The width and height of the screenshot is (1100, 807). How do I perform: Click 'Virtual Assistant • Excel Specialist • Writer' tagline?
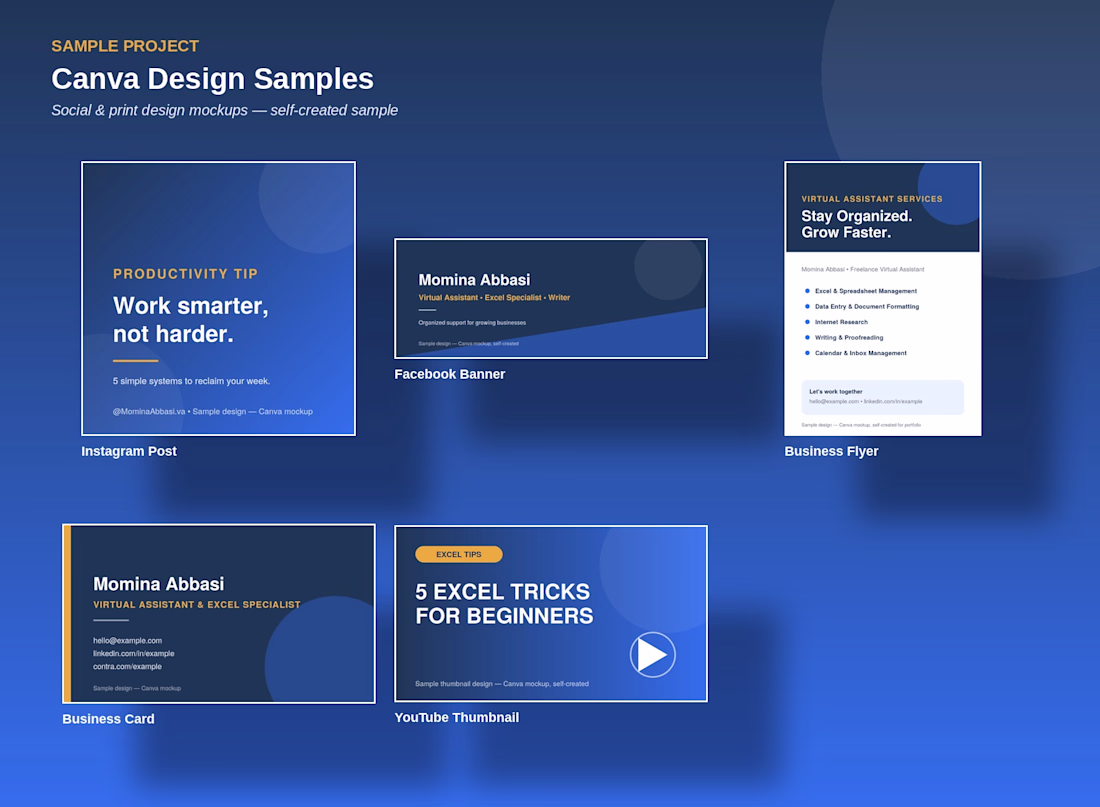click(495, 298)
